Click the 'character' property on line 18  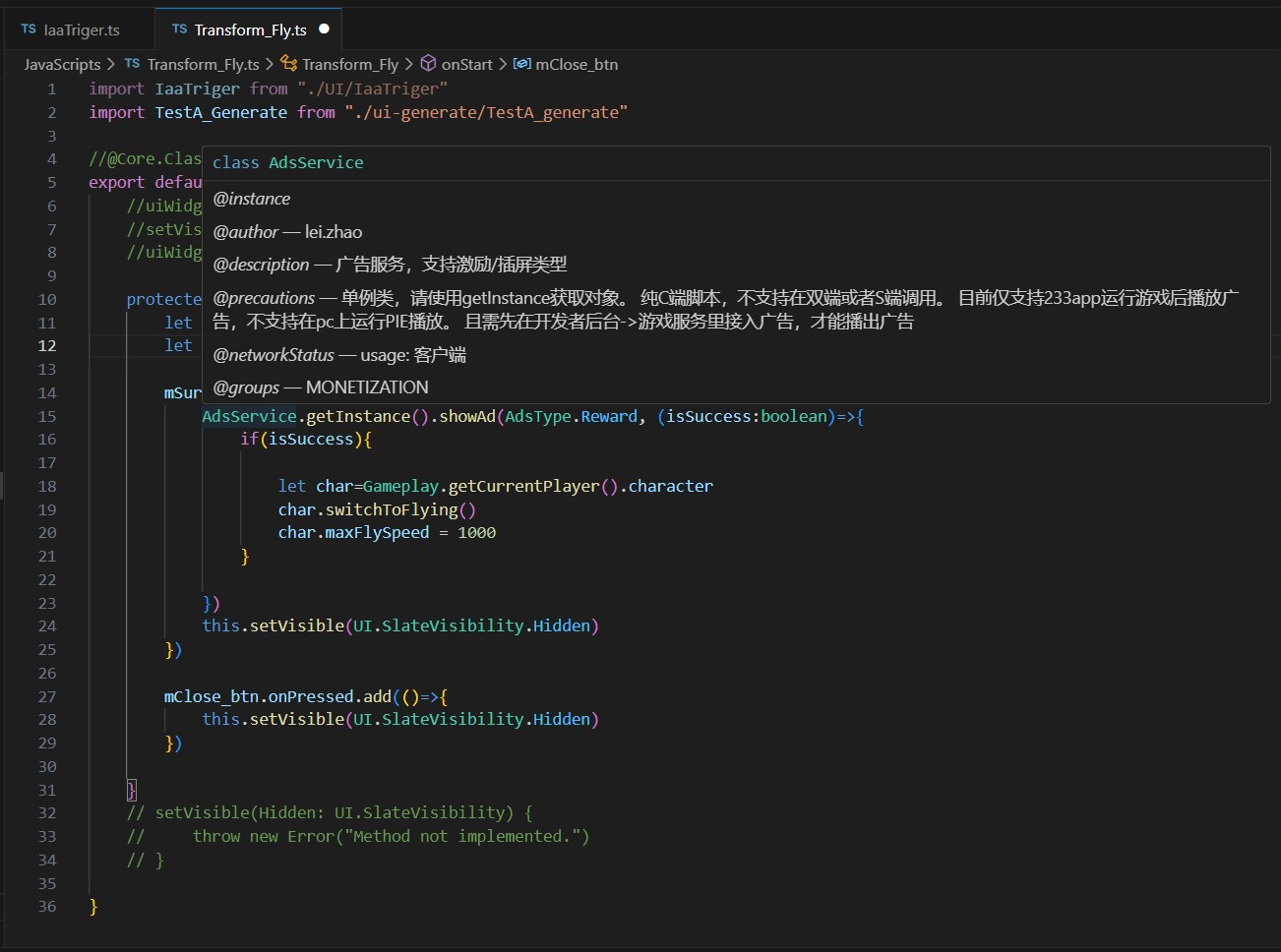tap(671, 486)
